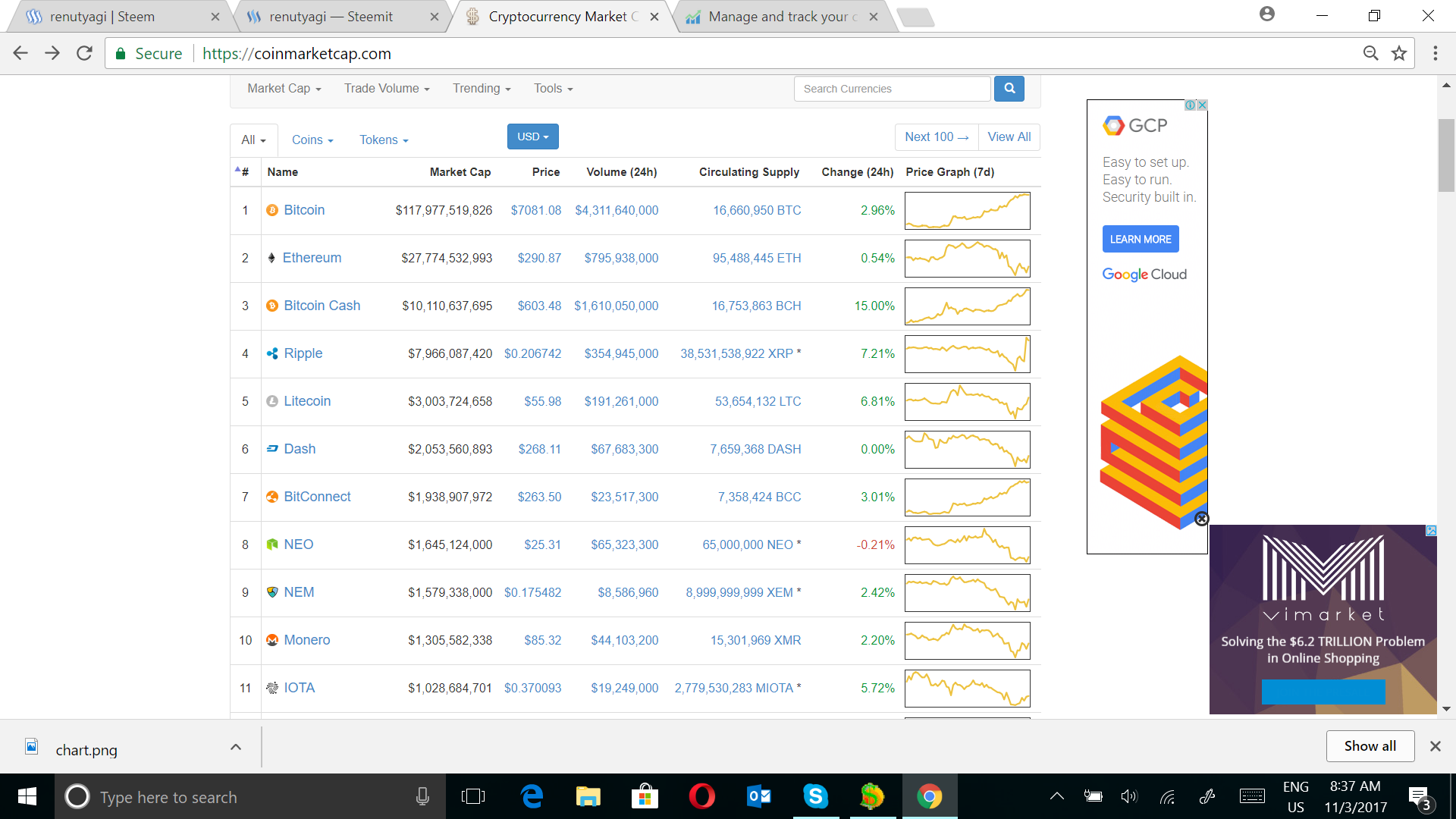This screenshot has width=1456, height=819.
Task: Expand the Coins filter dropdown
Action: tap(312, 140)
